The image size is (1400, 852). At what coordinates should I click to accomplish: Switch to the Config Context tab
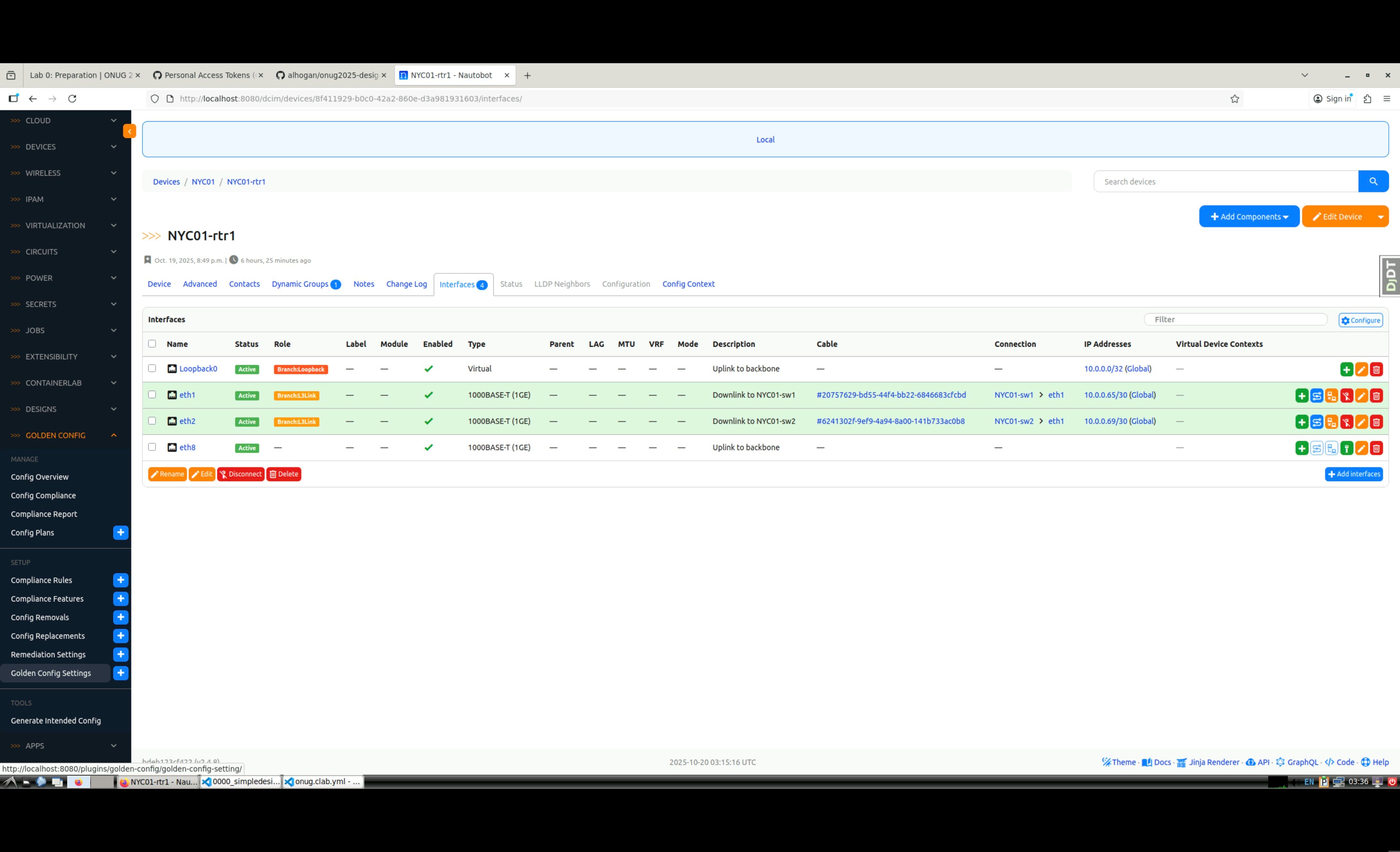(x=688, y=284)
